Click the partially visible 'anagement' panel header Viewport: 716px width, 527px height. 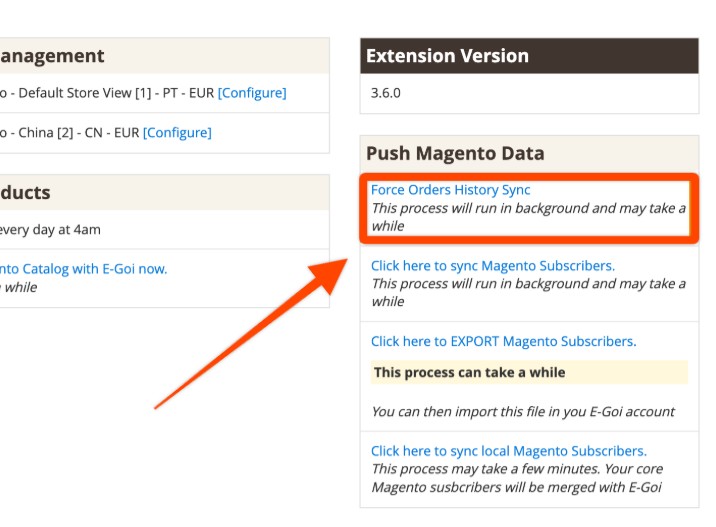click(52, 56)
